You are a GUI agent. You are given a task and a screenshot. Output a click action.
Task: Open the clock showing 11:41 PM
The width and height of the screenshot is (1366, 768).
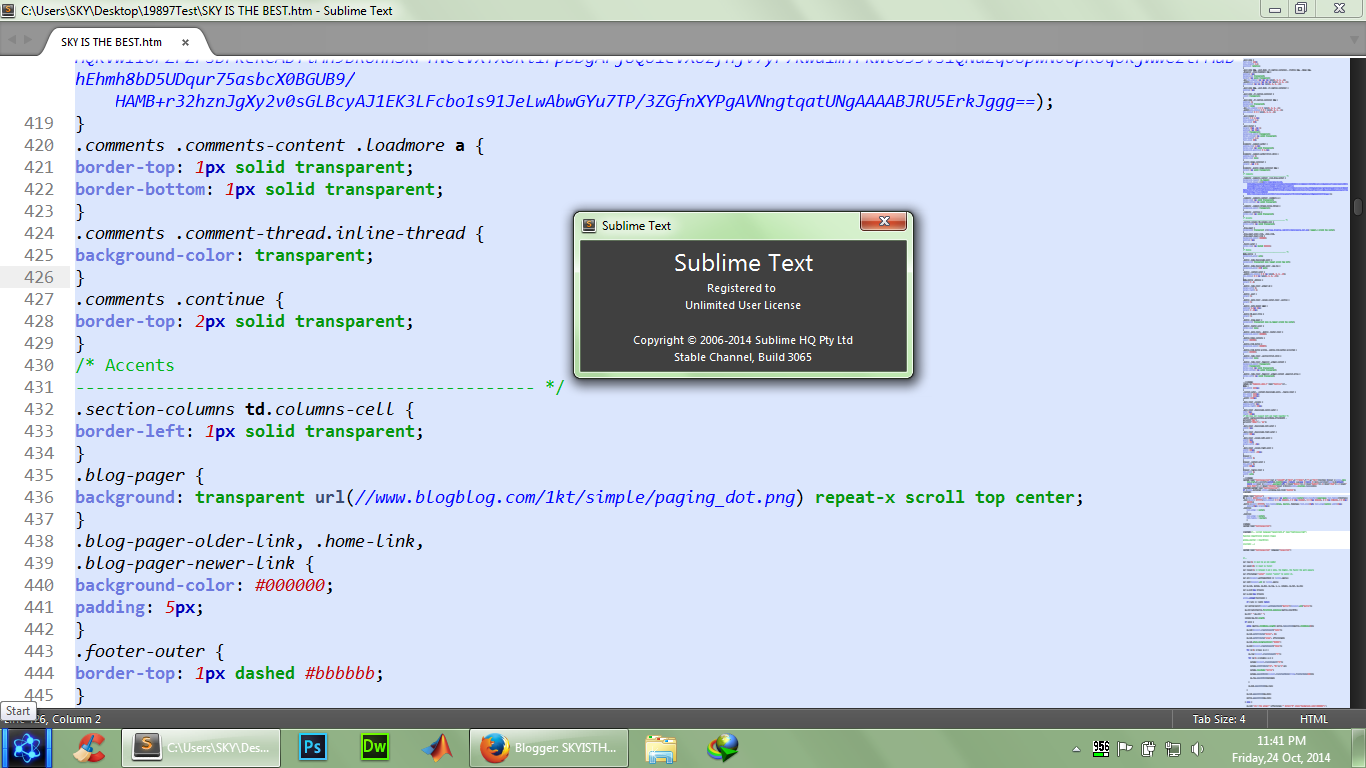point(1281,749)
